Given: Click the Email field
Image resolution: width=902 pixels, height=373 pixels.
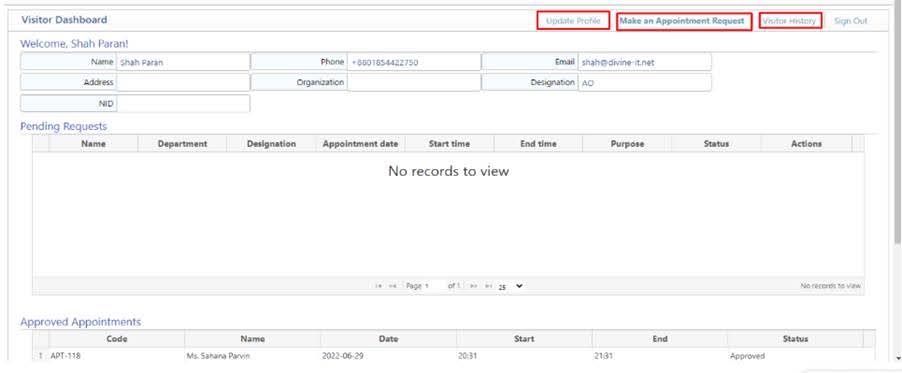Looking at the screenshot, I should pos(644,62).
